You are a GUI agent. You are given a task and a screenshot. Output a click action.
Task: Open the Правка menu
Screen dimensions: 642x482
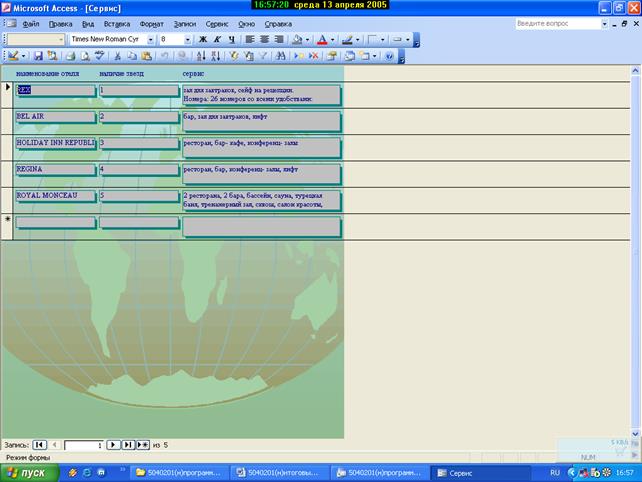coord(61,24)
